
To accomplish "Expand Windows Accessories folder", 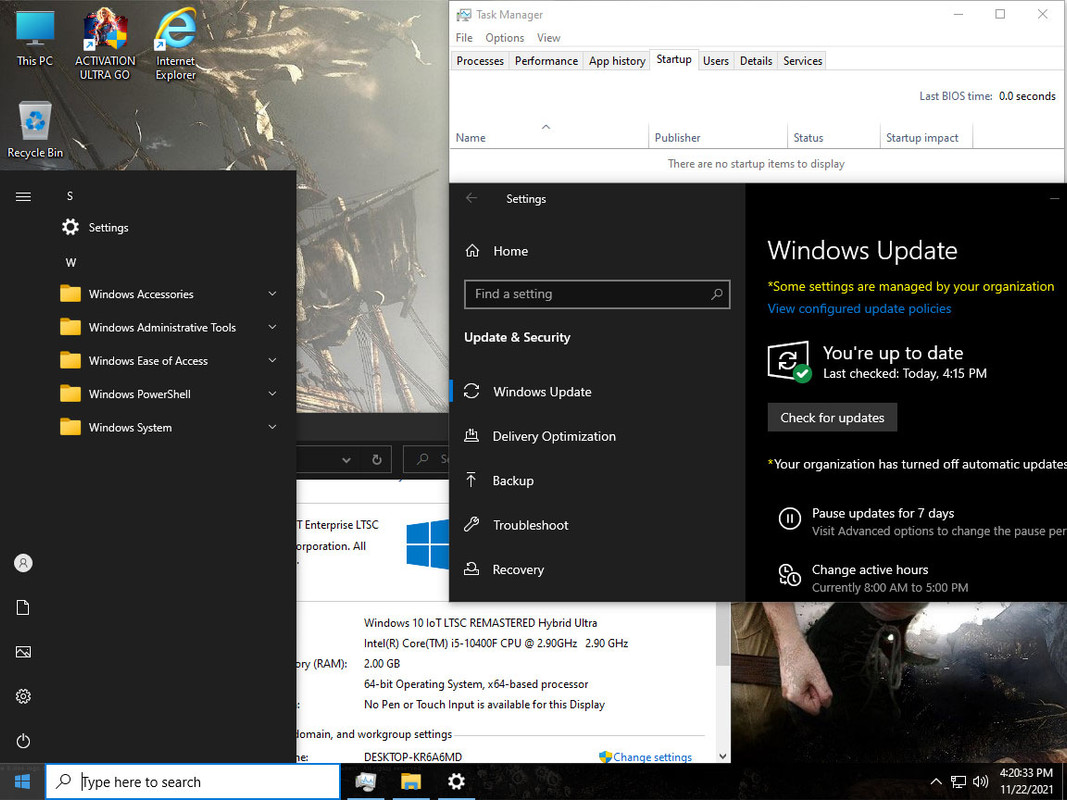I will 170,294.
